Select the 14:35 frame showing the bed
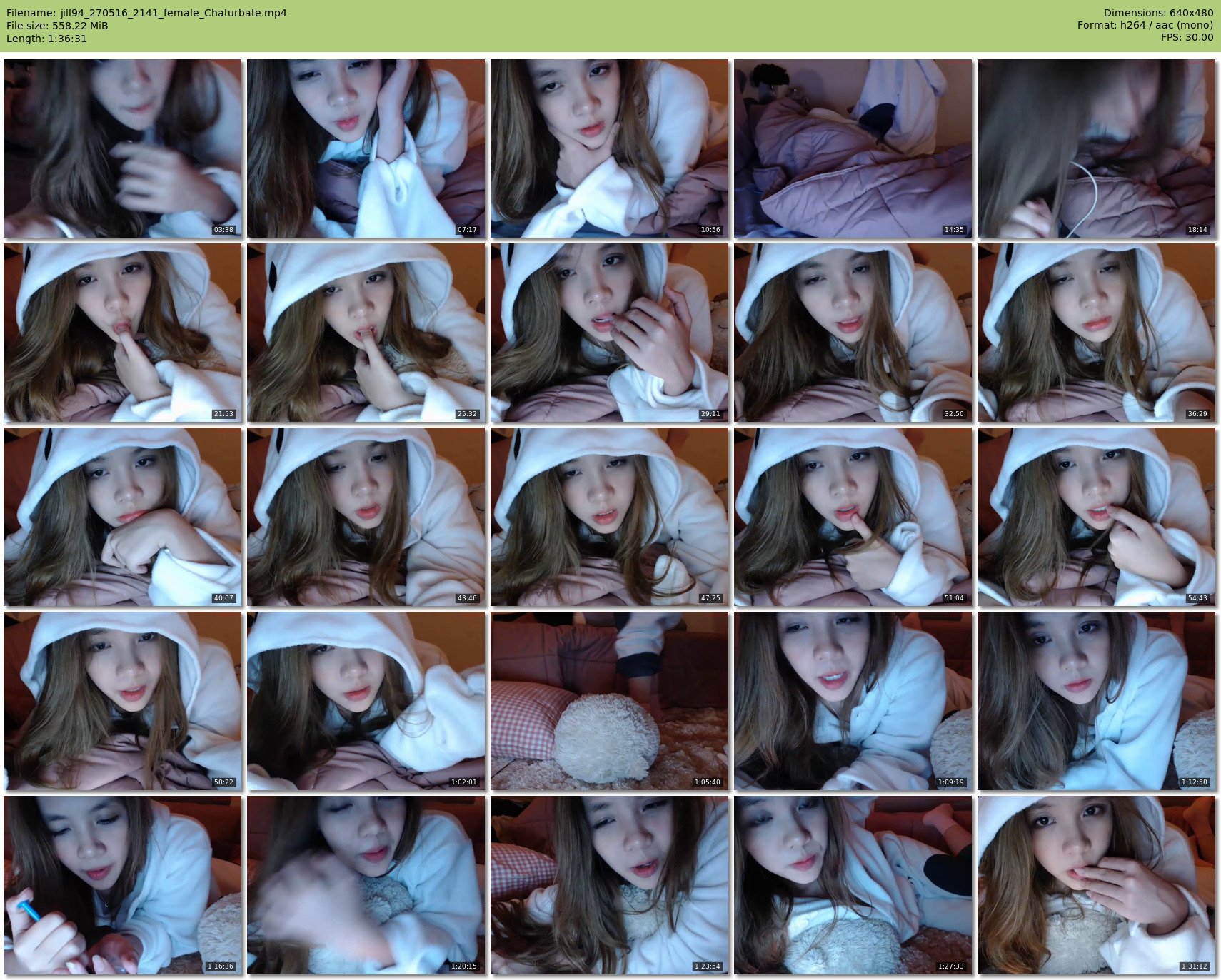Screen dimensions: 1221x980 click(853, 148)
